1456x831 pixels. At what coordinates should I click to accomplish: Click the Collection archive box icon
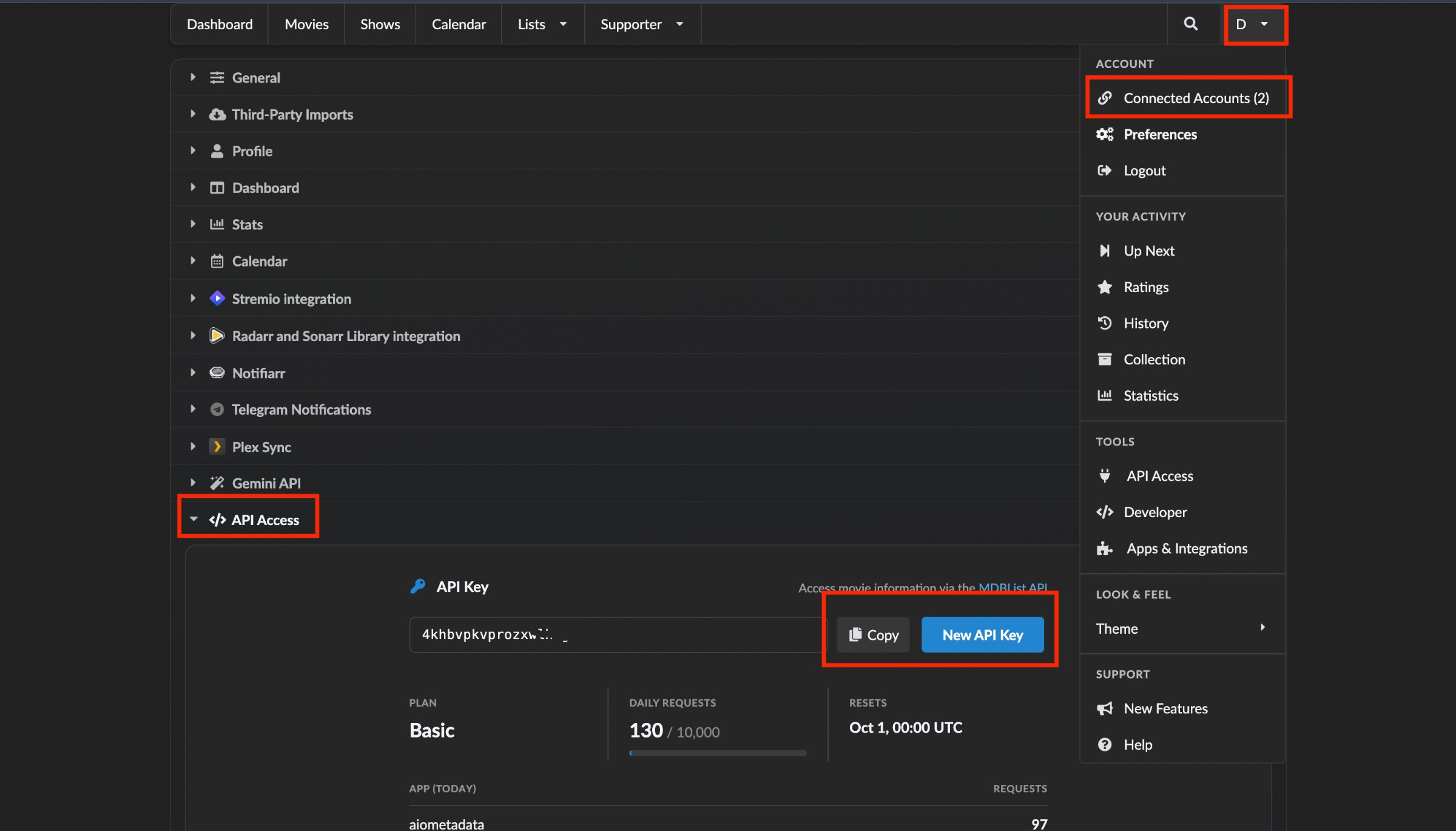click(x=1105, y=359)
